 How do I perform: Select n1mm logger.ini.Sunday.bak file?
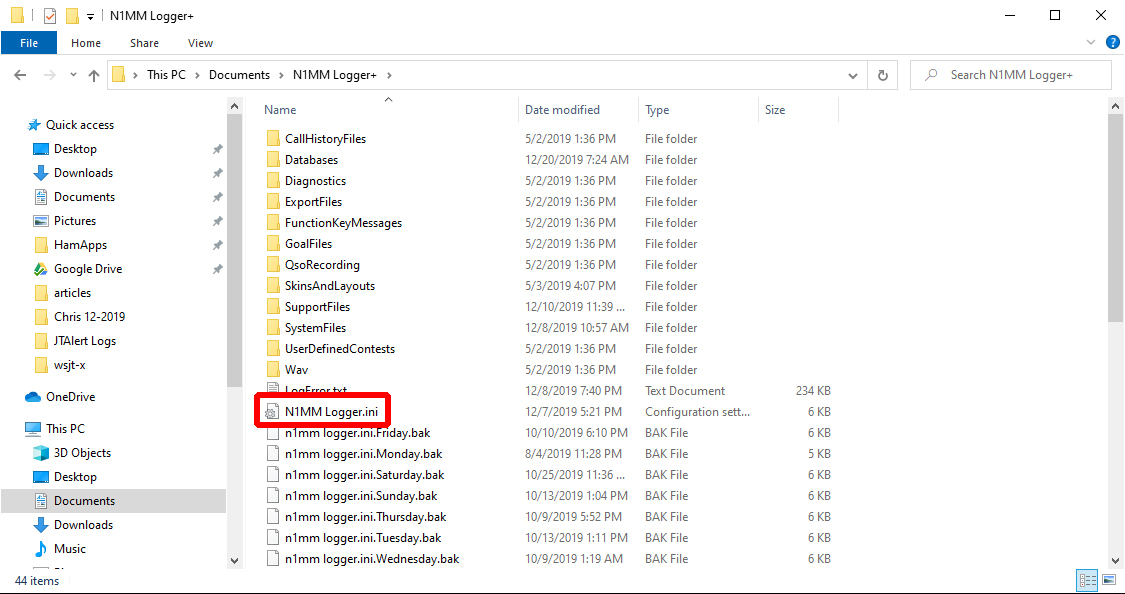coord(361,496)
